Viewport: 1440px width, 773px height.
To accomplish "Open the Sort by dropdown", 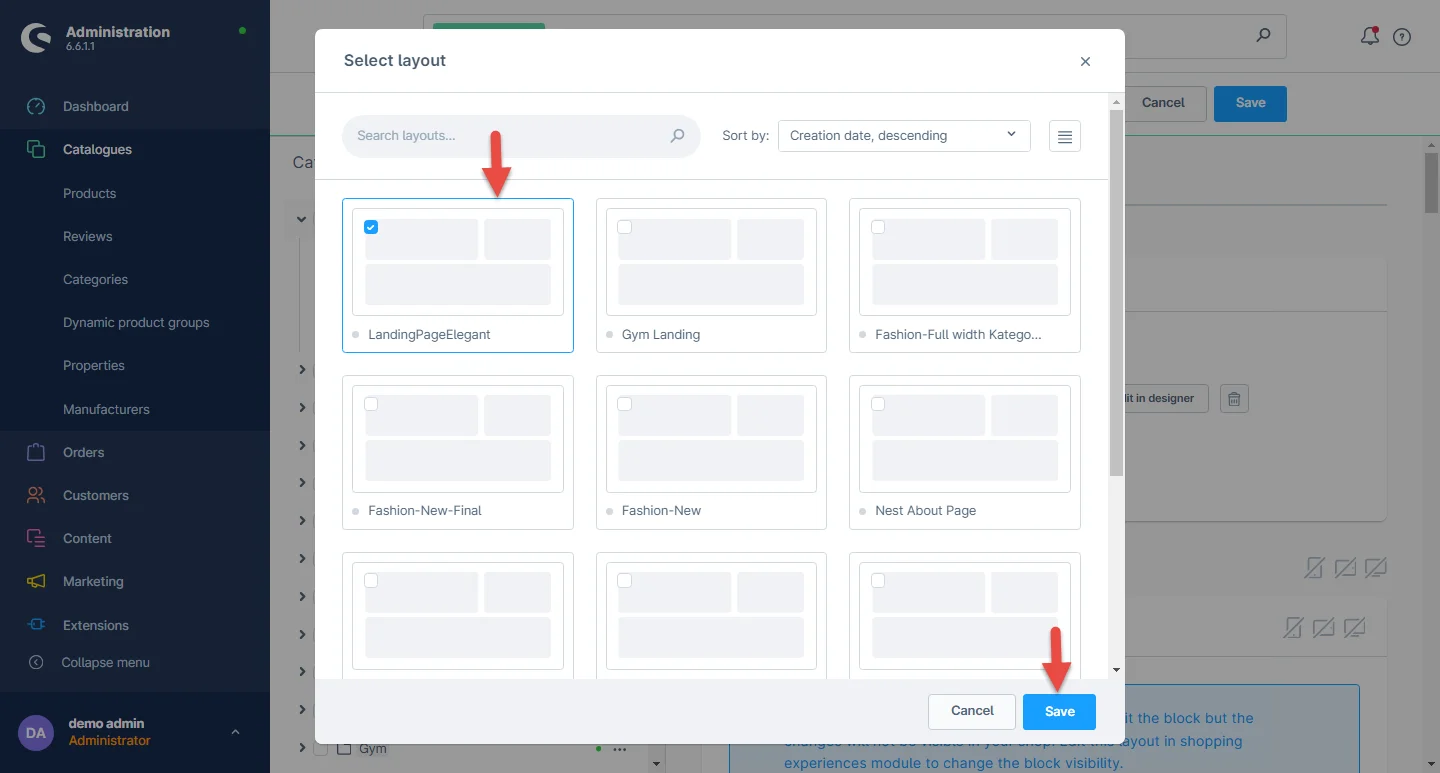I will click(903, 136).
